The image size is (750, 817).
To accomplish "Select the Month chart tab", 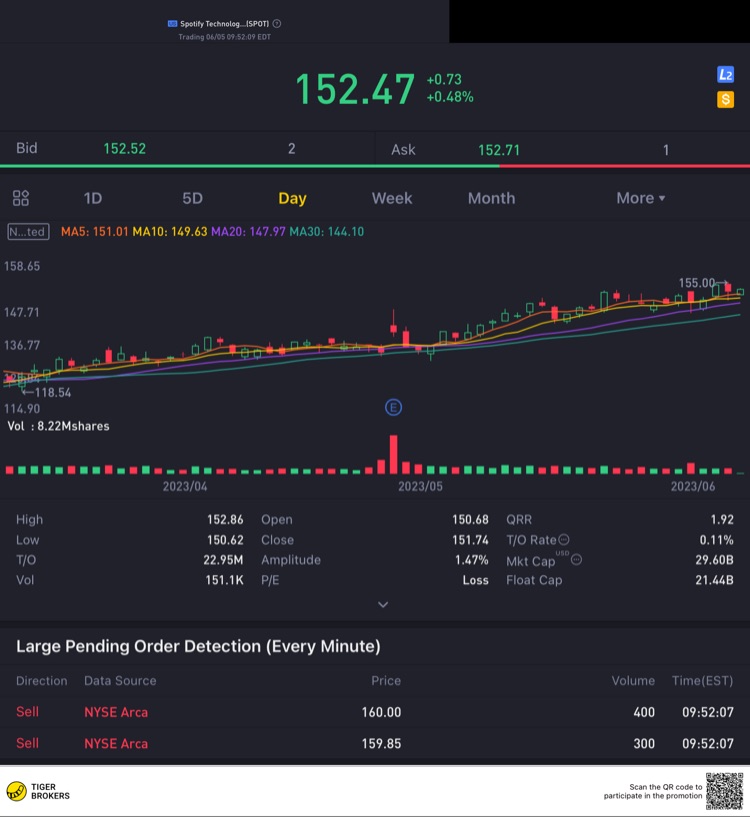I will tap(491, 198).
